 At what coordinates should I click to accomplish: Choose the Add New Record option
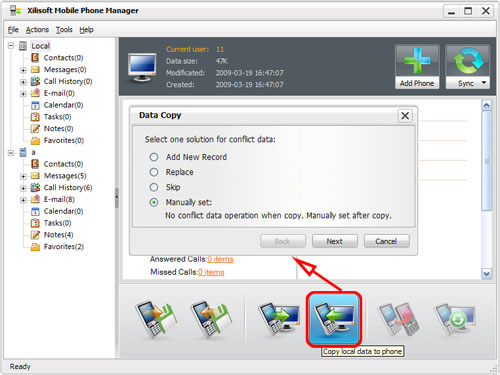154,157
